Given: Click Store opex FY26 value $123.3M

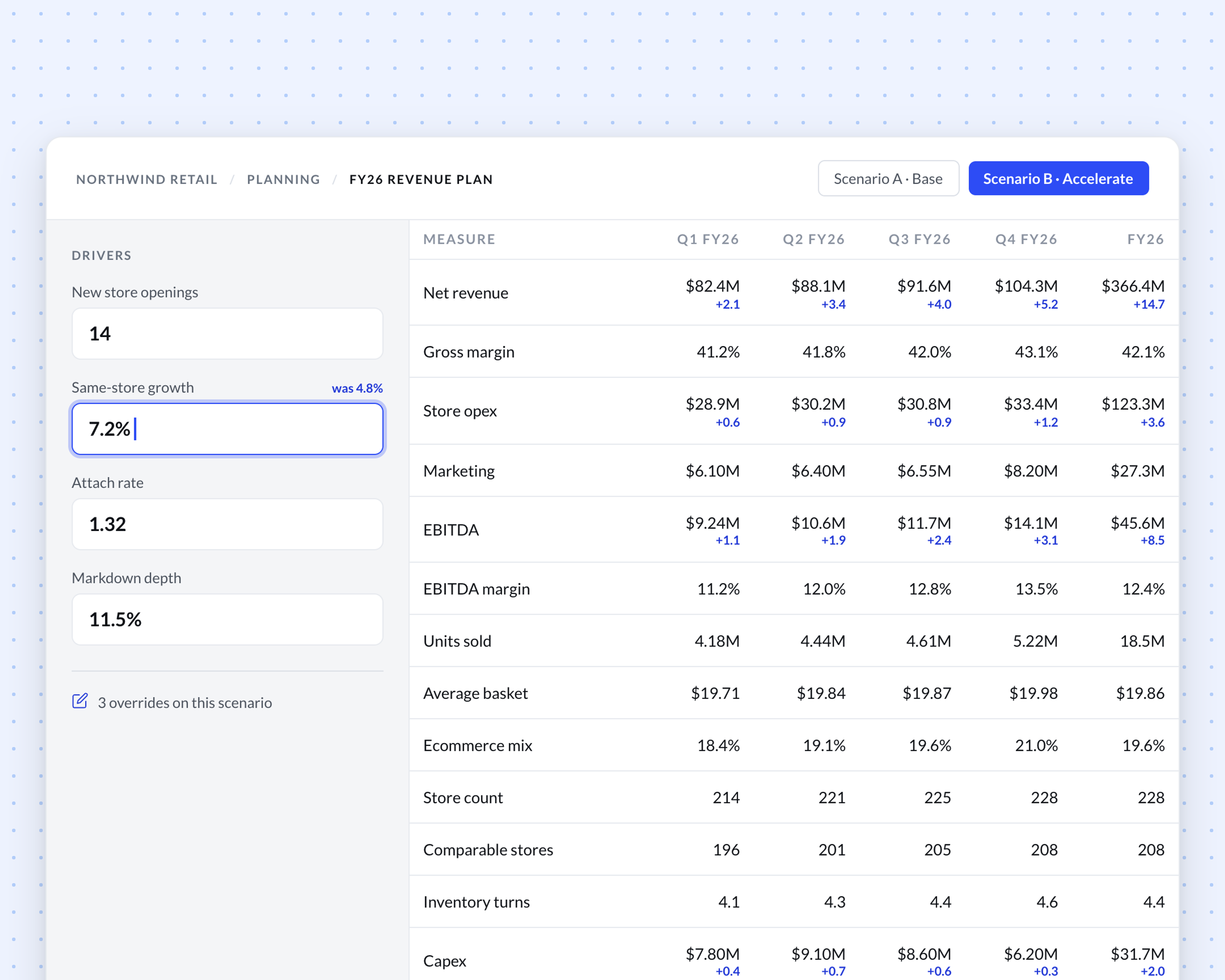Looking at the screenshot, I should point(1133,405).
